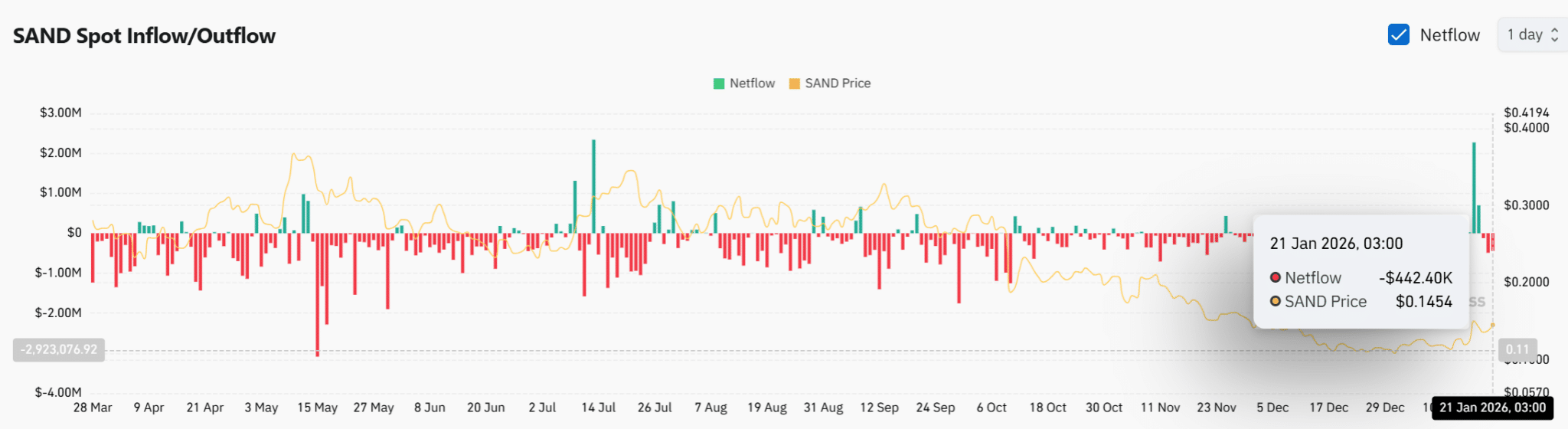Click the SAND Spot Inflow/Outflow title

[x=144, y=36]
